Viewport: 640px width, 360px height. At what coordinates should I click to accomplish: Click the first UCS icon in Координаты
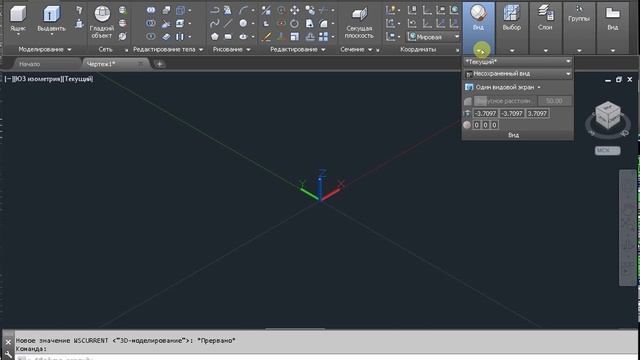(391, 10)
